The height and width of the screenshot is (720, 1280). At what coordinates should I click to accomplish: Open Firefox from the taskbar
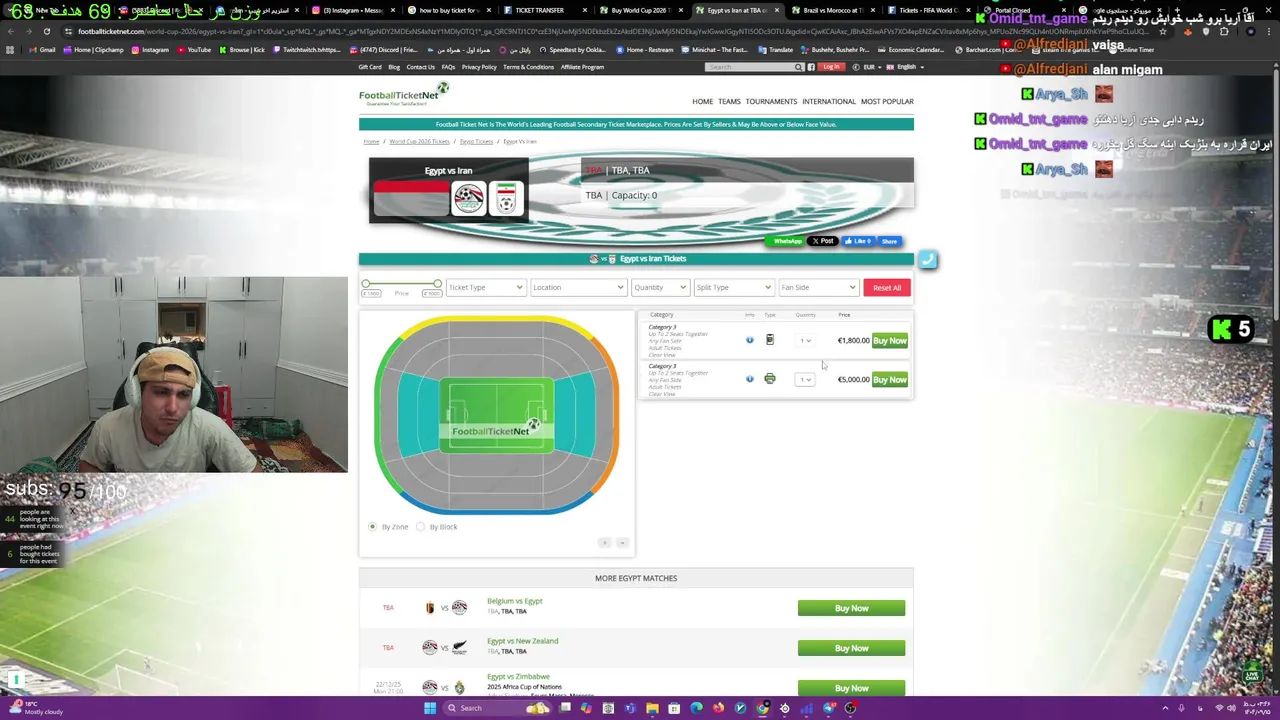pos(718,708)
